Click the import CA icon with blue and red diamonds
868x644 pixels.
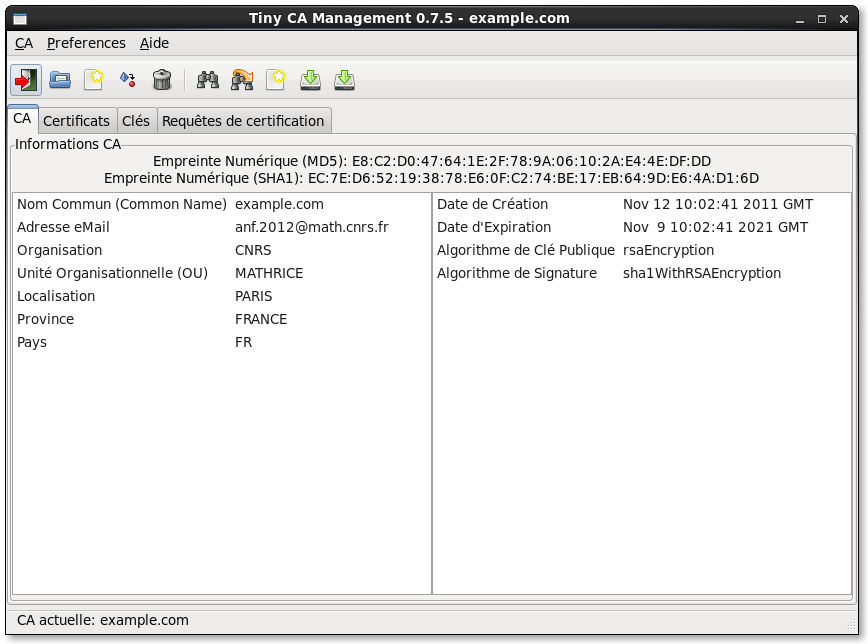tap(128, 80)
